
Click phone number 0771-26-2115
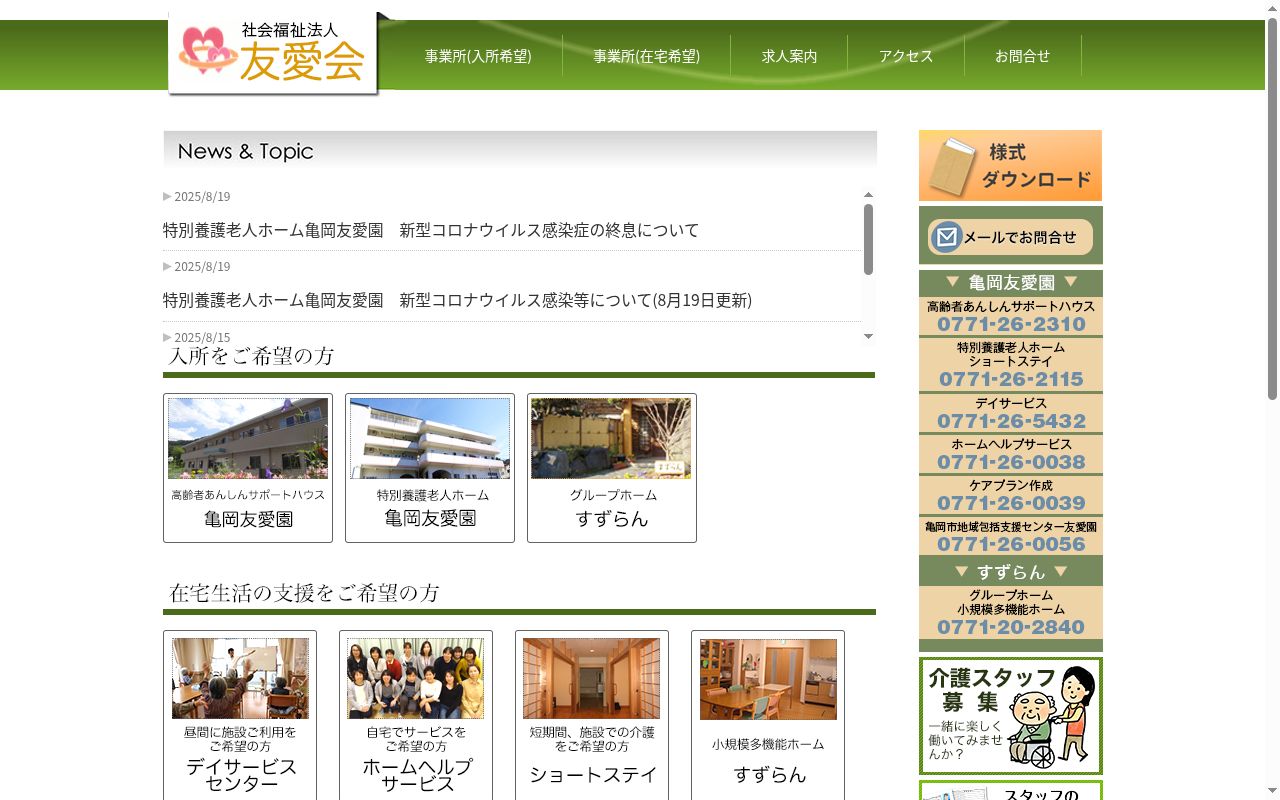tap(1011, 379)
